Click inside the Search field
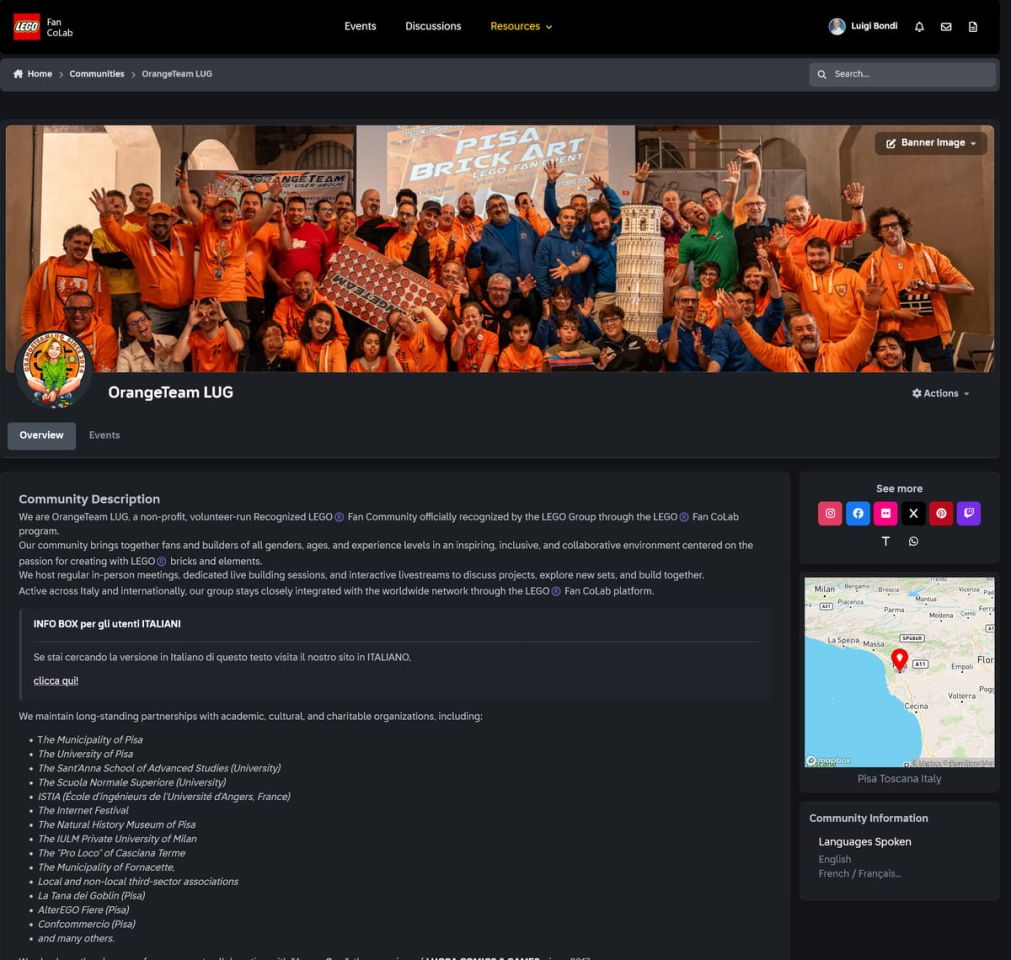Image resolution: width=1011 pixels, height=960 pixels. point(902,74)
